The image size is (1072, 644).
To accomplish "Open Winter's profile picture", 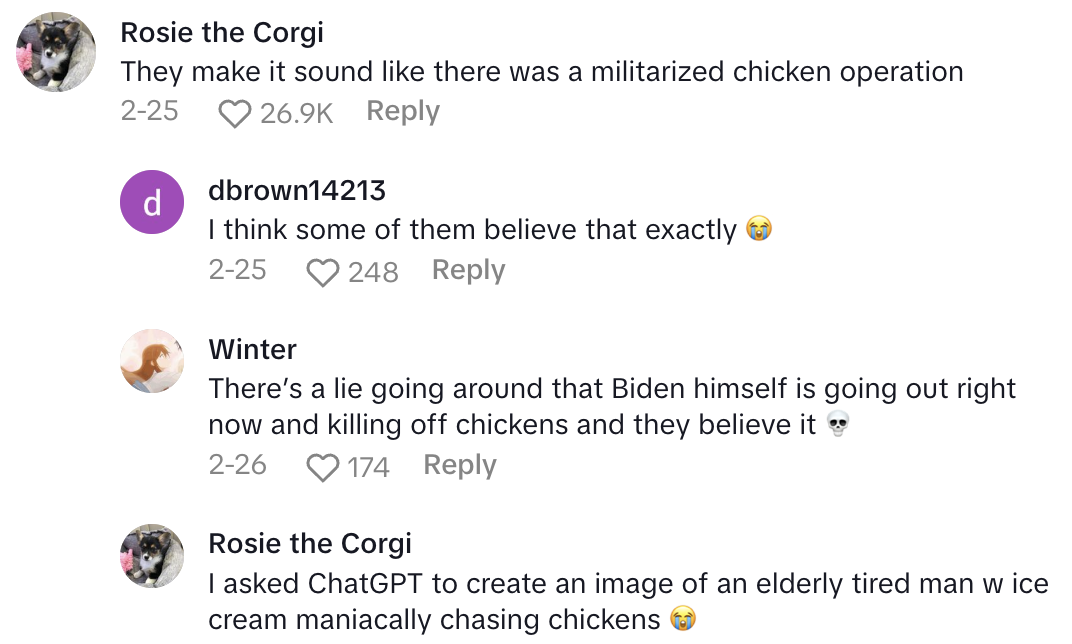I will (x=152, y=361).
